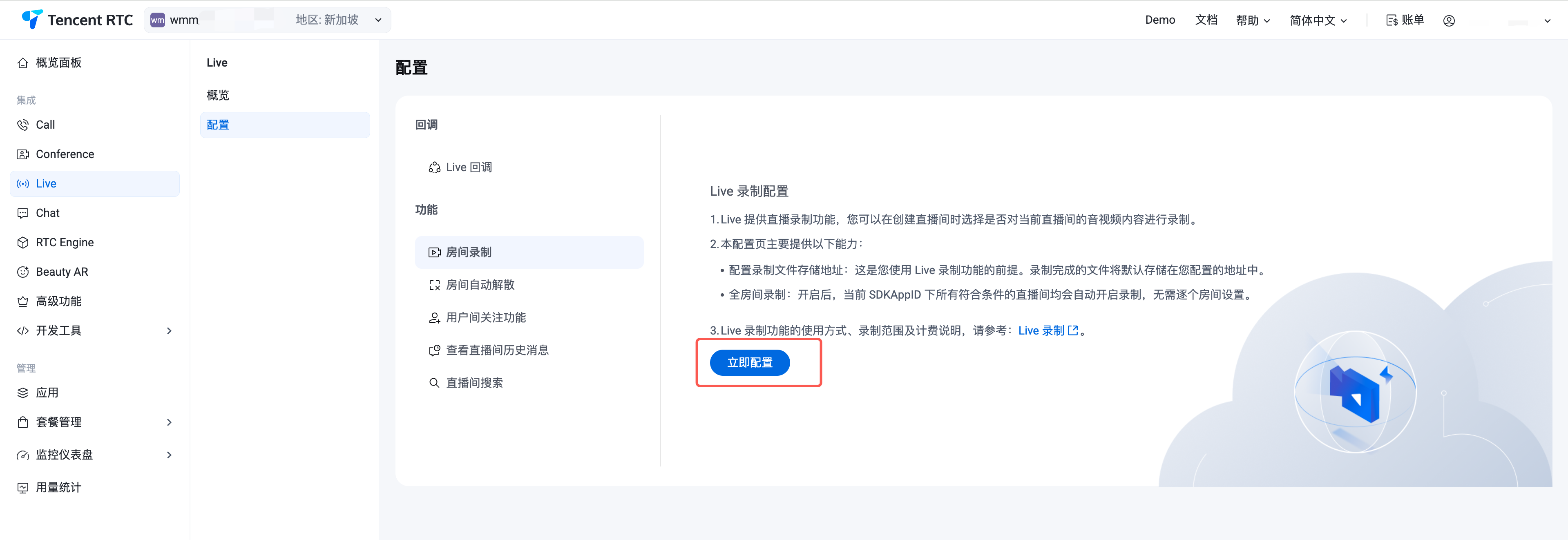Open the 账单 billing icon
Screen dimensions: 1568x540
pyautogui.click(x=1392, y=21)
